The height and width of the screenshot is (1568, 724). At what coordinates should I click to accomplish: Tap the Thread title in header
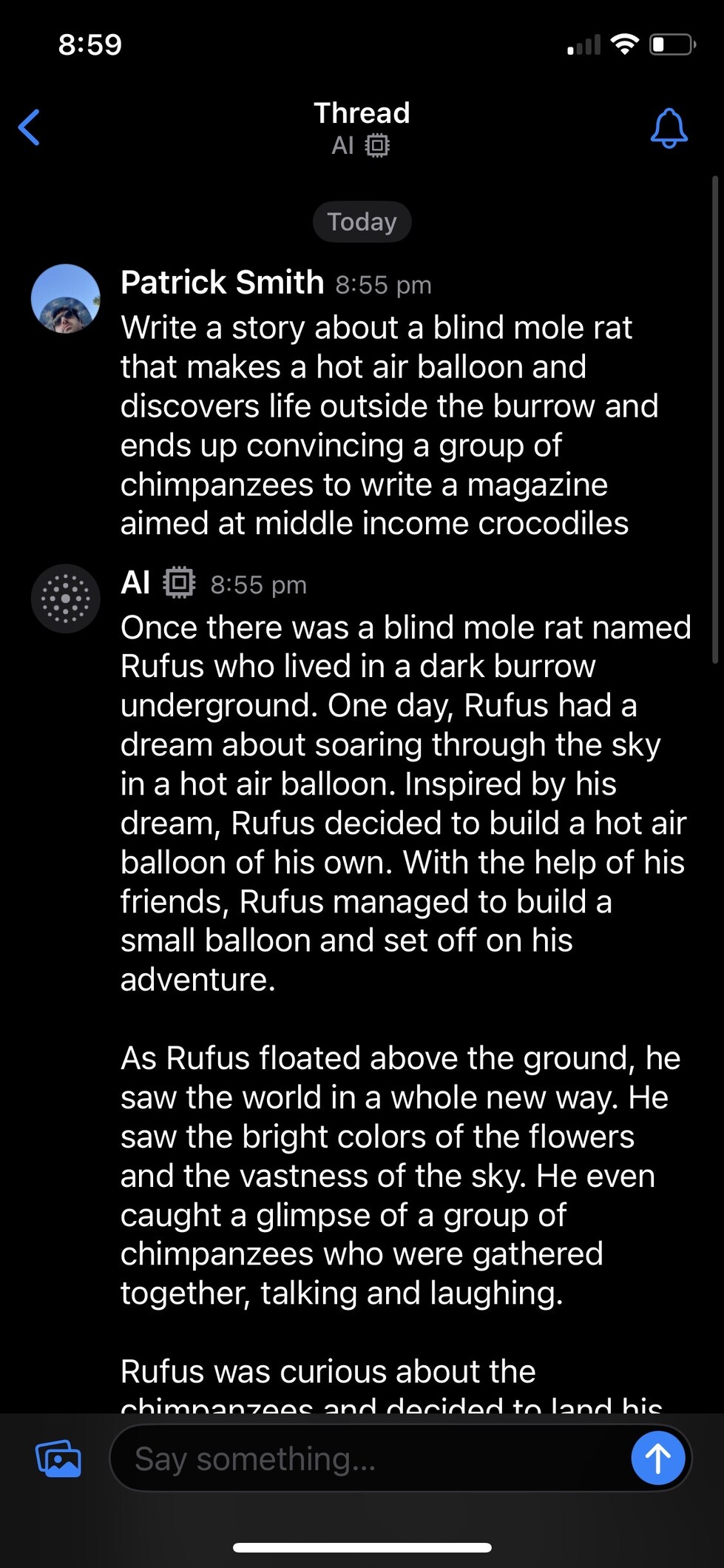pyautogui.click(x=362, y=113)
